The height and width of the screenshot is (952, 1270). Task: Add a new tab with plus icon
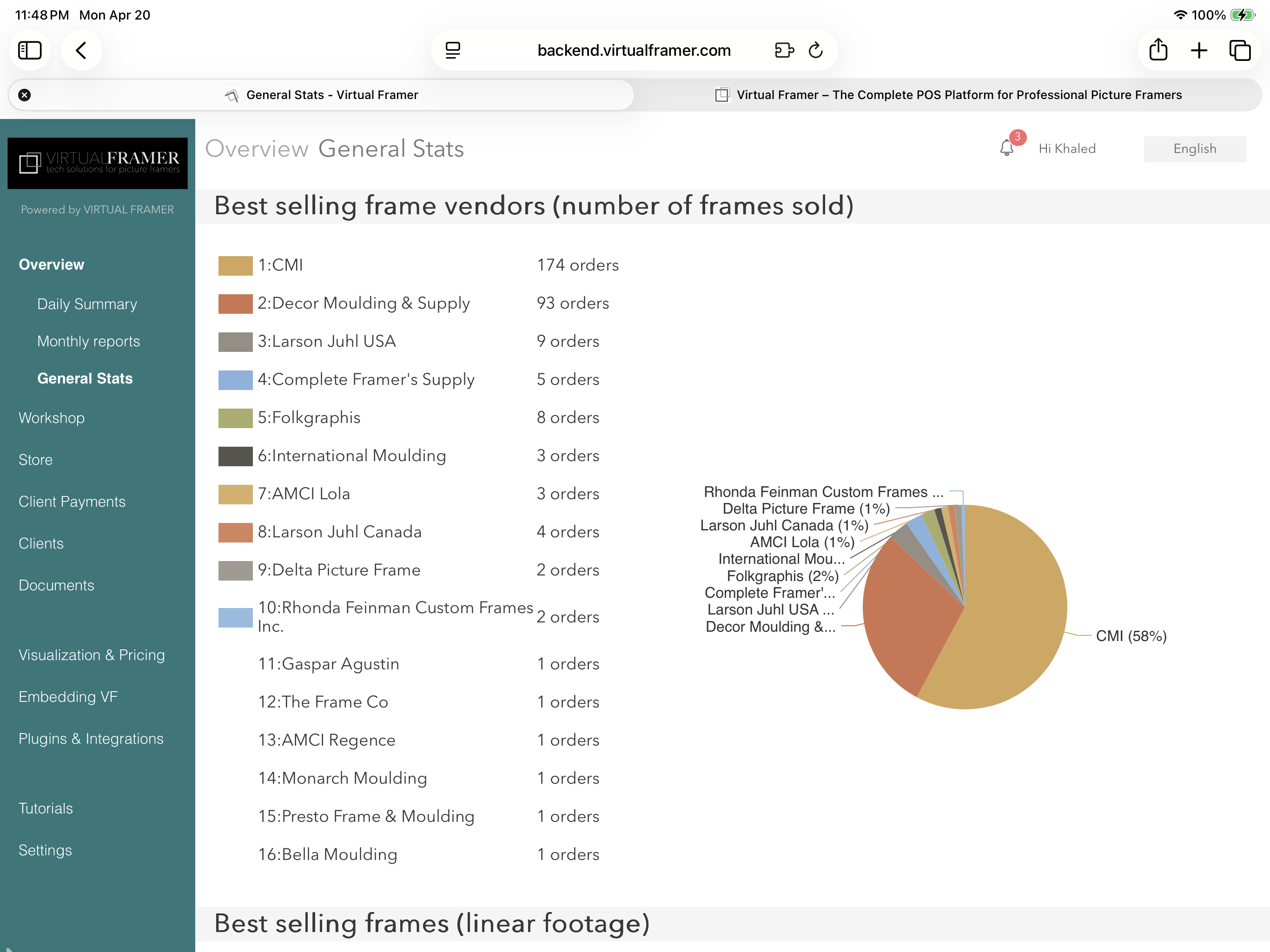[1199, 51]
